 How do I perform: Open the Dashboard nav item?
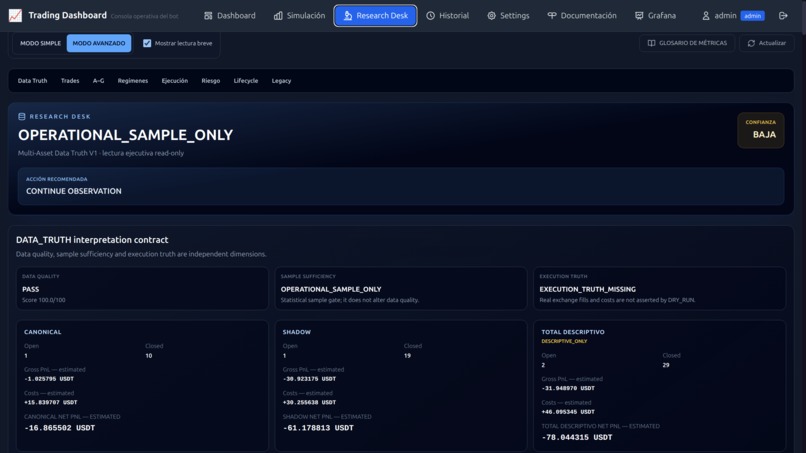click(230, 16)
